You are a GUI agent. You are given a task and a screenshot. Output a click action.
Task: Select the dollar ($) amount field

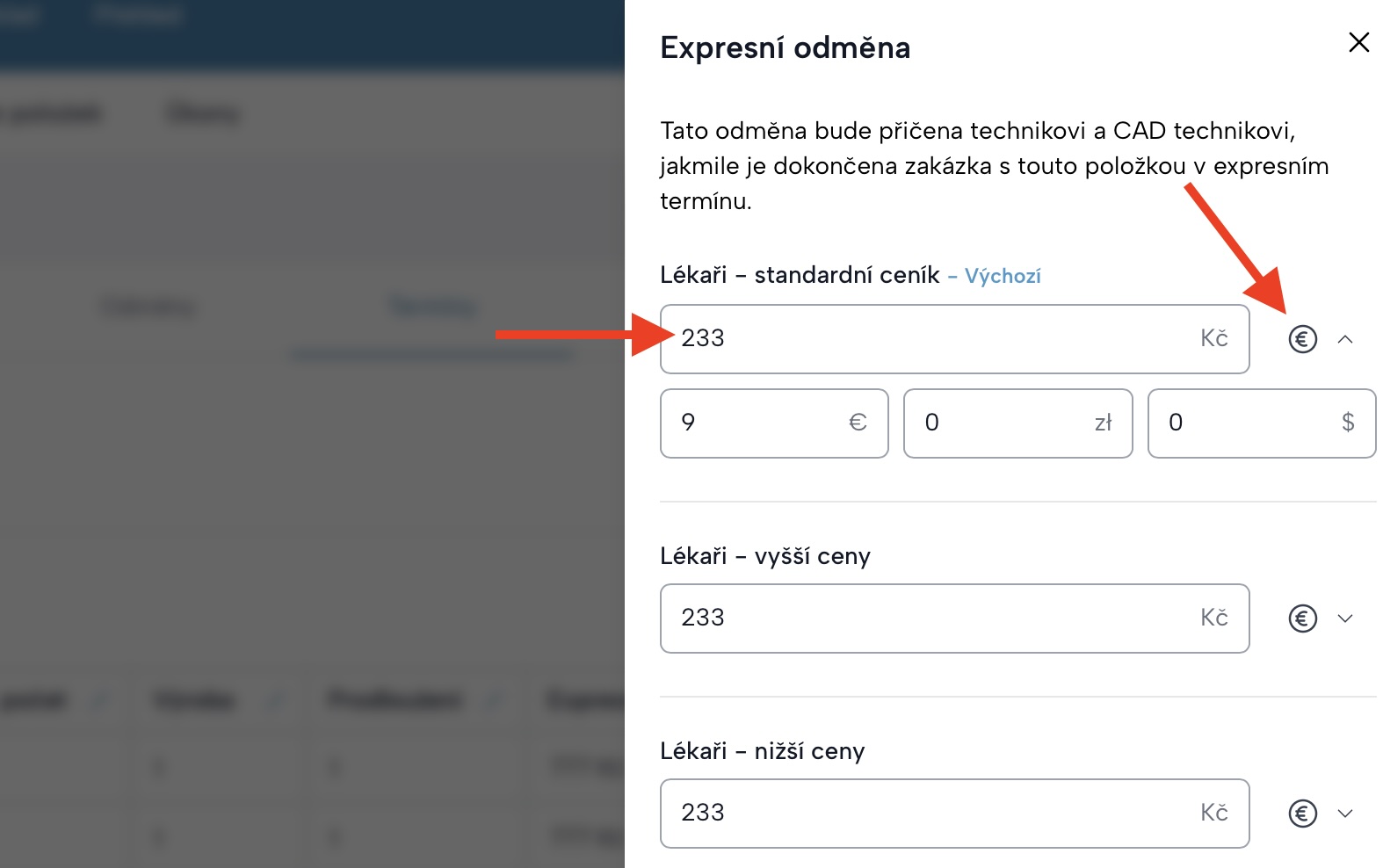pos(1248,423)
